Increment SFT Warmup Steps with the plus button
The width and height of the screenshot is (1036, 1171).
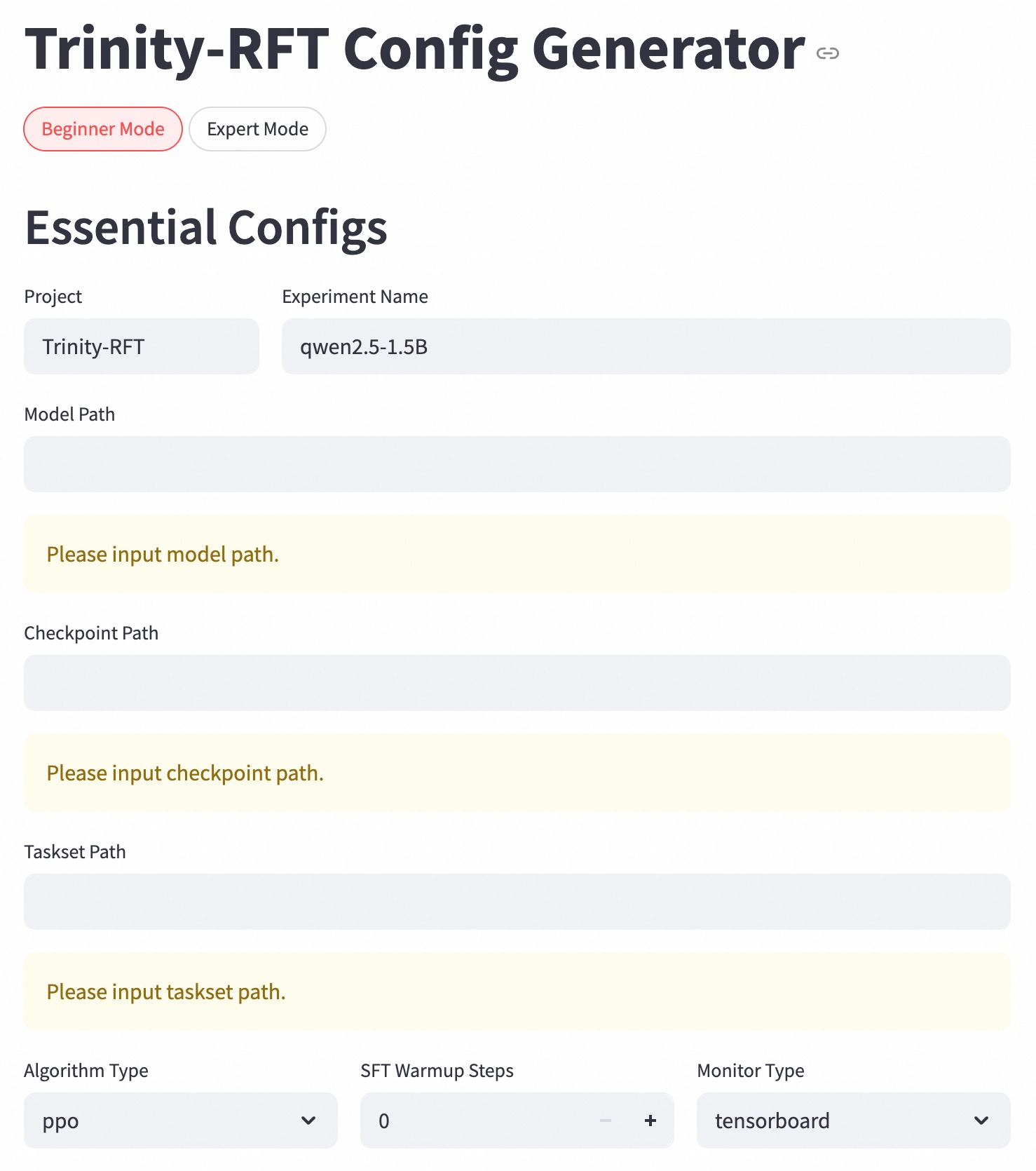coord(650,1121)
